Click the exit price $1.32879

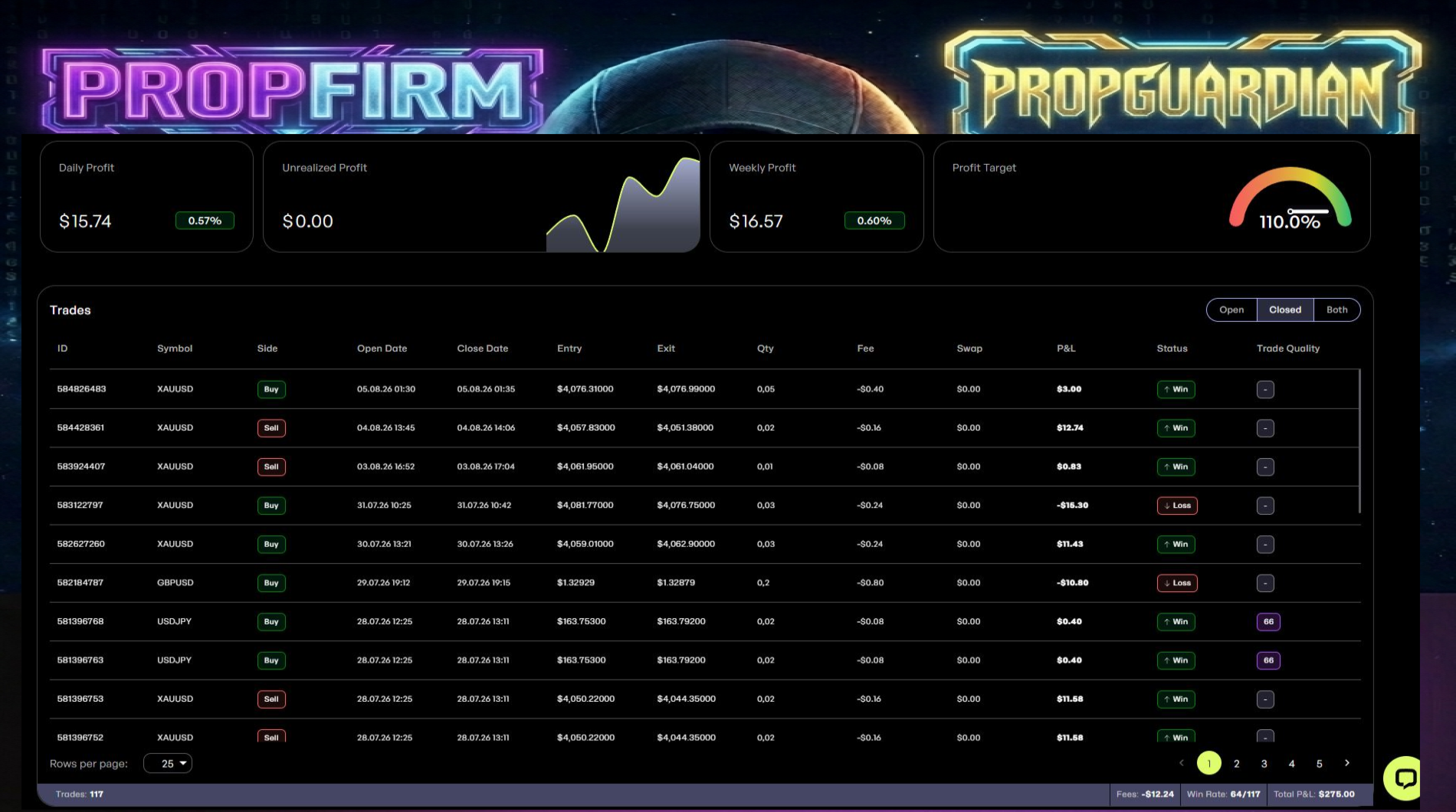676,583
